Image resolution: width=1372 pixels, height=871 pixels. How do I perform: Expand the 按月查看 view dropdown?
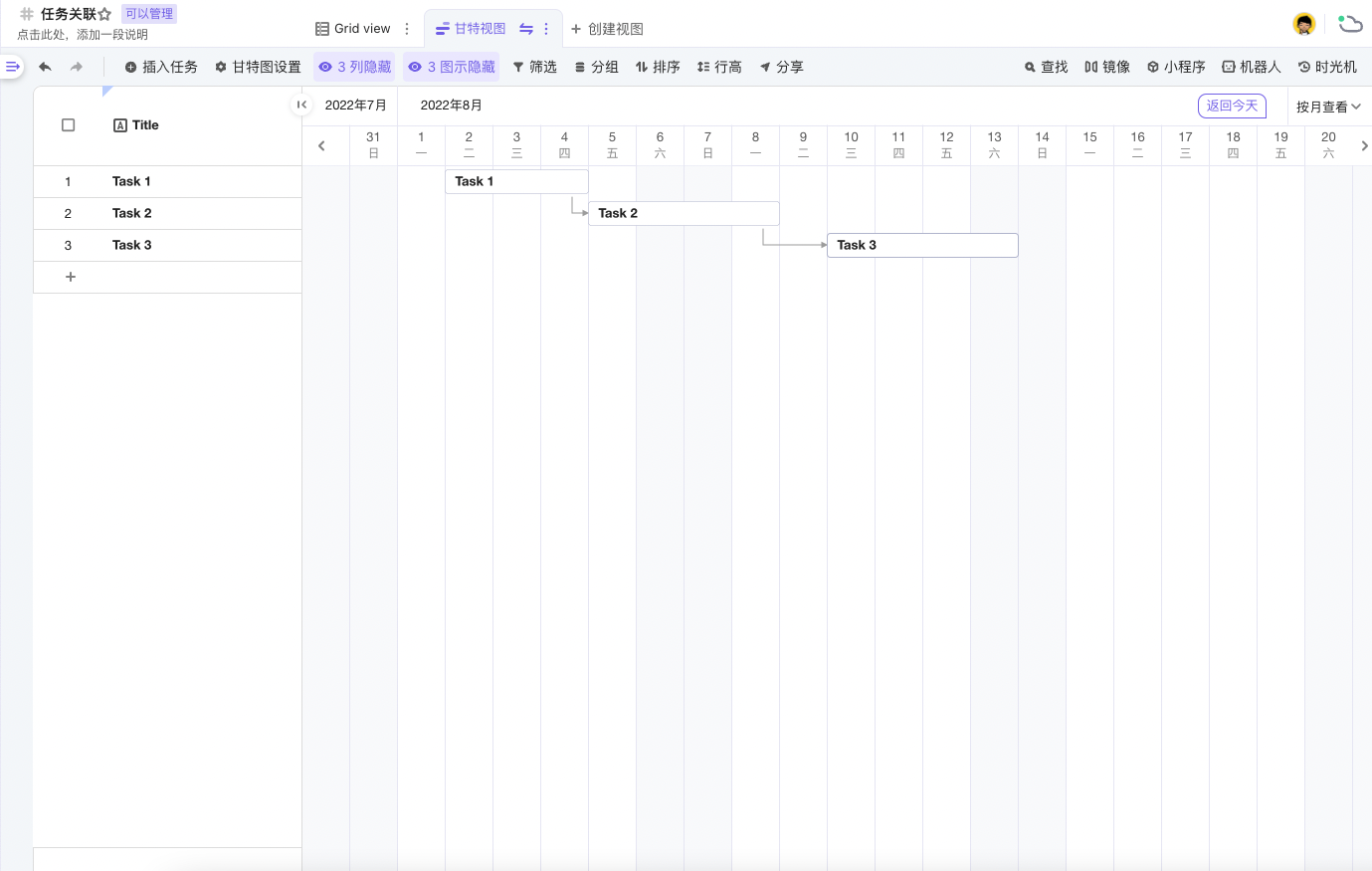1327,107
